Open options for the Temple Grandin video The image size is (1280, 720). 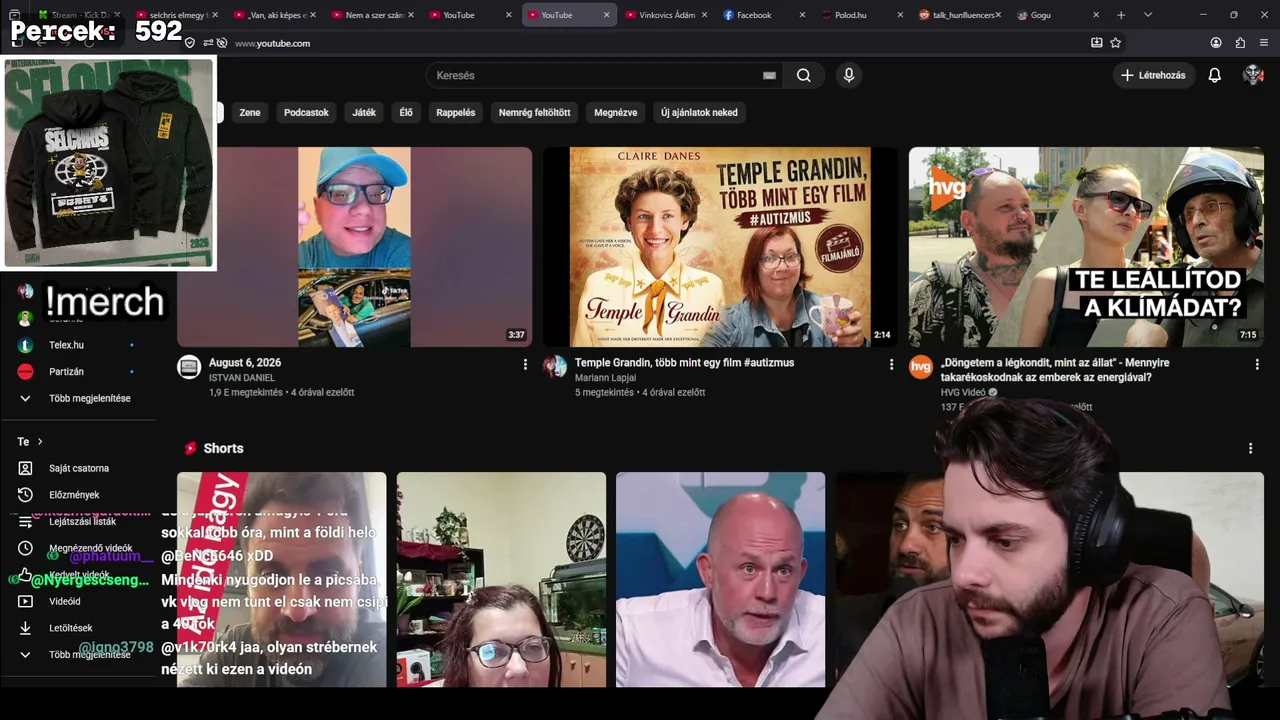pyautogui.click(x=891, y=365)
